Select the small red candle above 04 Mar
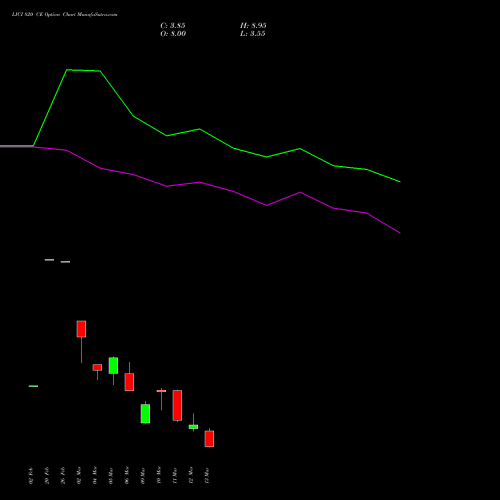This screenshot has width=500, height=500. (97, 367)
